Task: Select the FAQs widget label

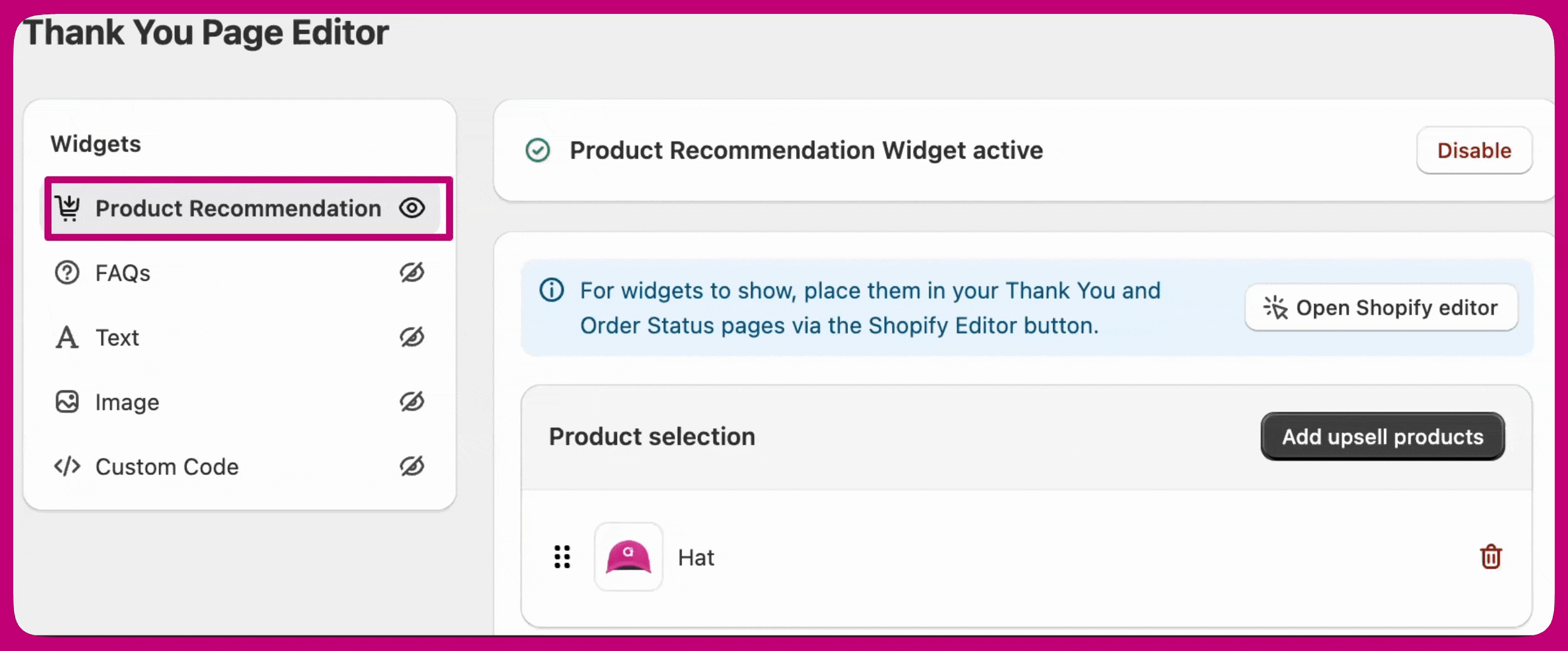Action: 123,273
